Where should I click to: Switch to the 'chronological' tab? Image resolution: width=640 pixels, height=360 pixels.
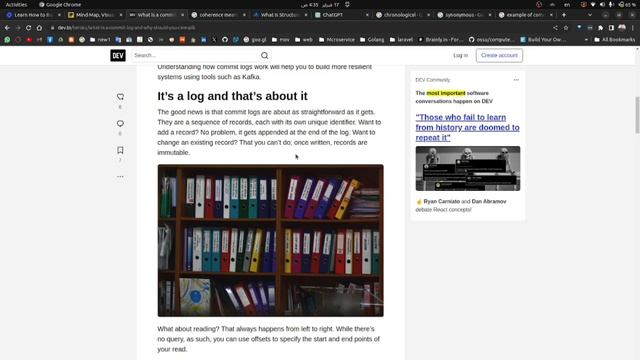402,15
